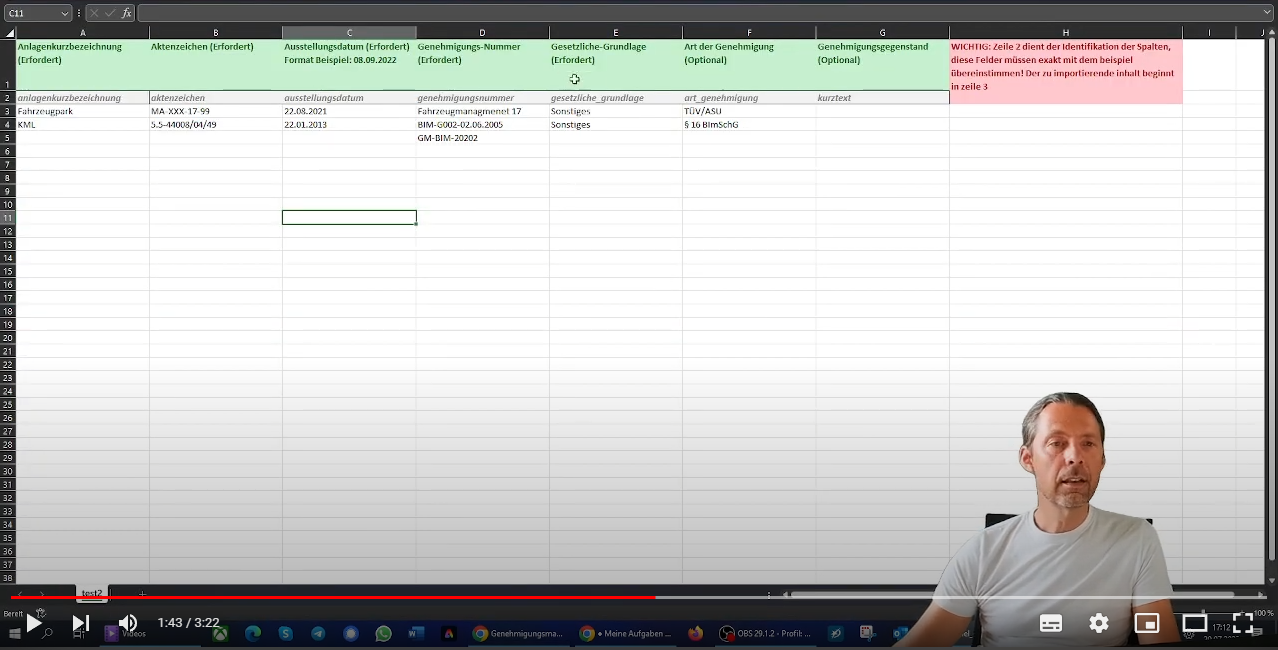Play the video

33,624
